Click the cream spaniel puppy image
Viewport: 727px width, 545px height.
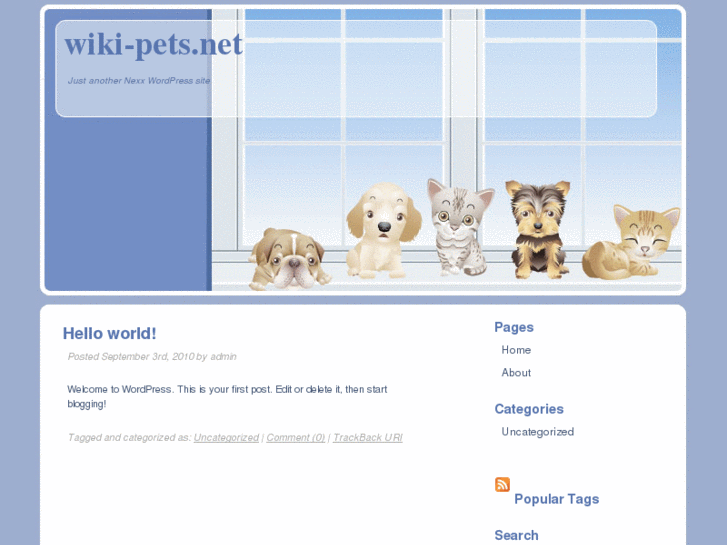coord(383,231)
